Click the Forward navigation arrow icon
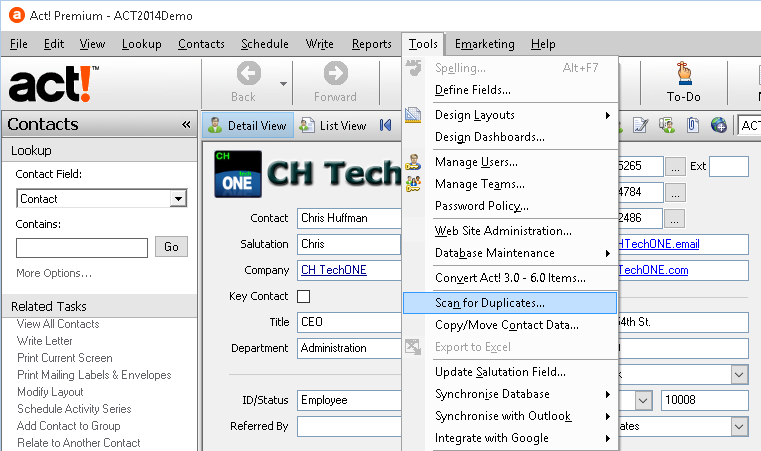The image size is (761, 451). click(336, 73)
